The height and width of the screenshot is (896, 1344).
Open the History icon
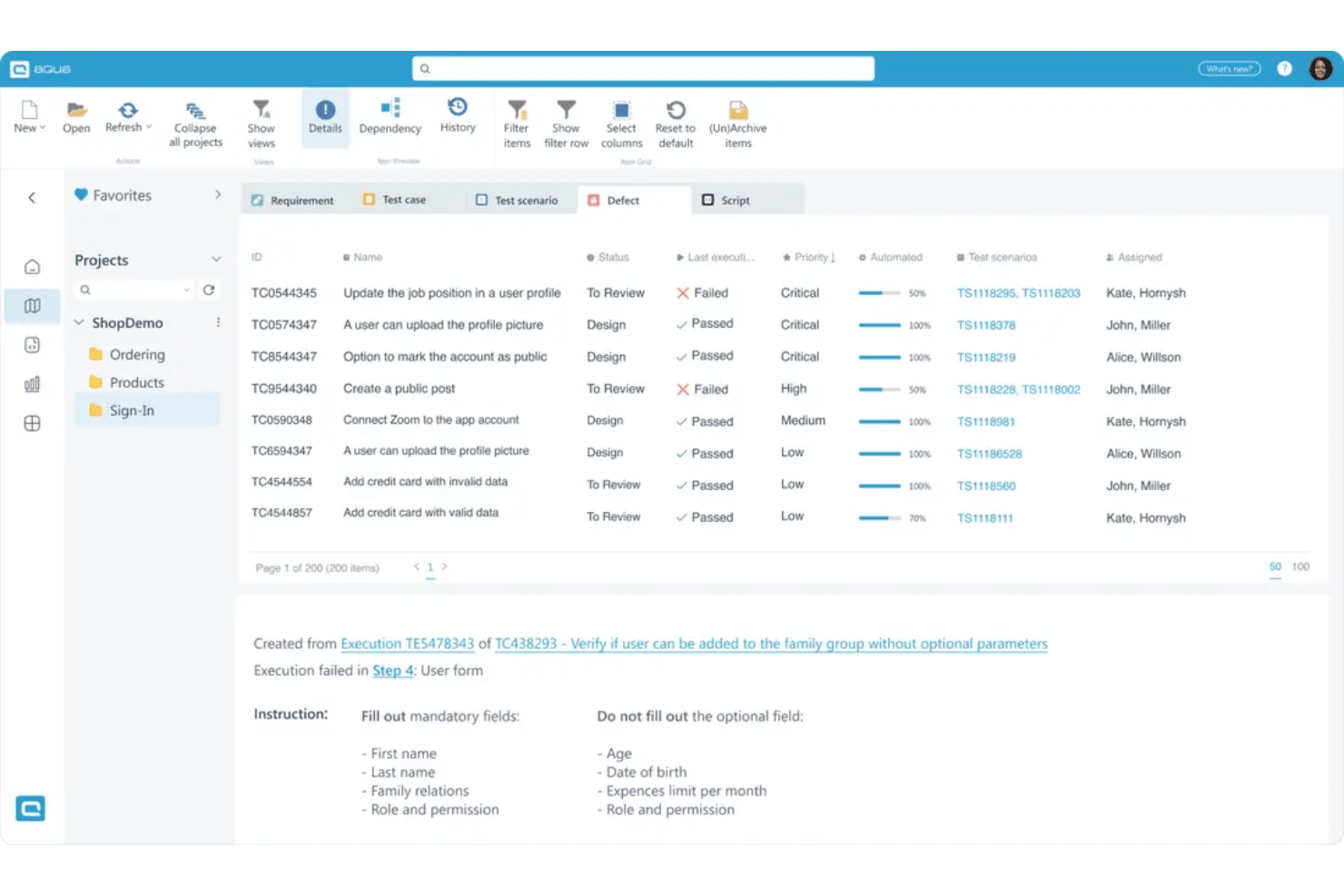(458, 107)
